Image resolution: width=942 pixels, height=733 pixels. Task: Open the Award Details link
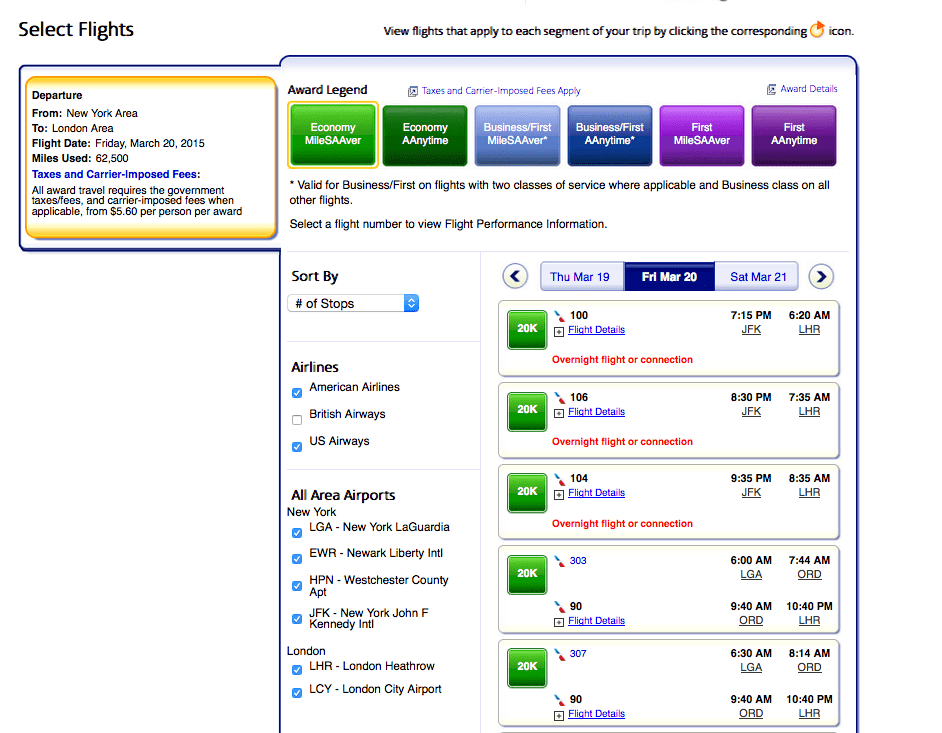tap(809, 89)
